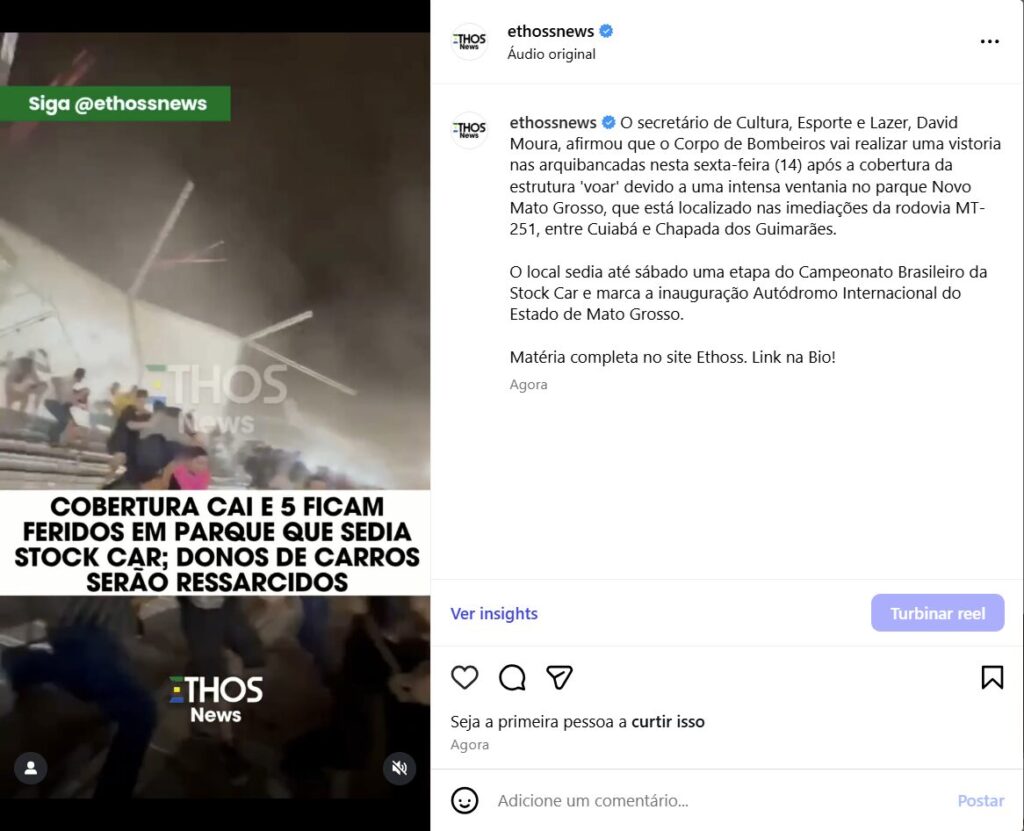The width and height of the screenshot is (1024, 831).
Task: Like the reel with the heart icon
Action: pyautogui.click(x=464, y=677)
